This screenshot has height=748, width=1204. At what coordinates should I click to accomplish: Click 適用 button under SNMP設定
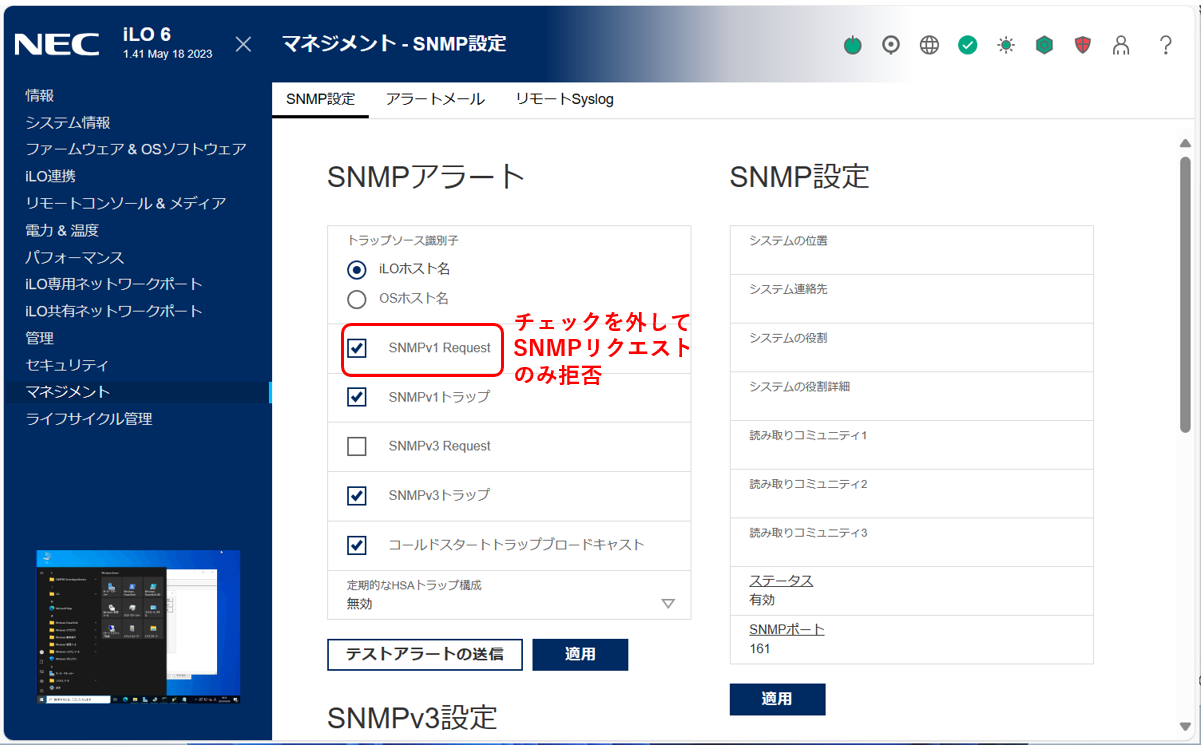777,700
